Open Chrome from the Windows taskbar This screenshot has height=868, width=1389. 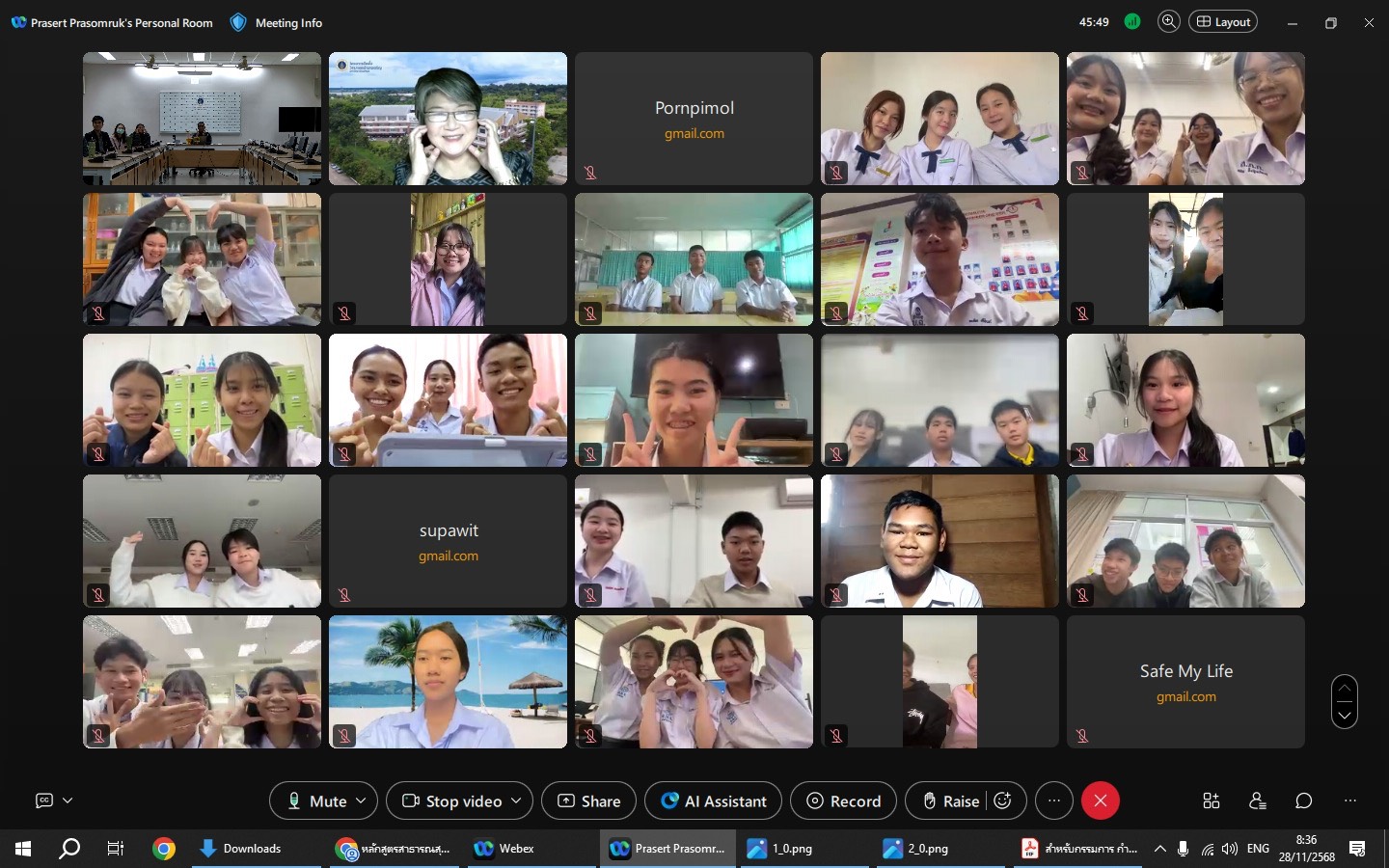click(164, 849)
